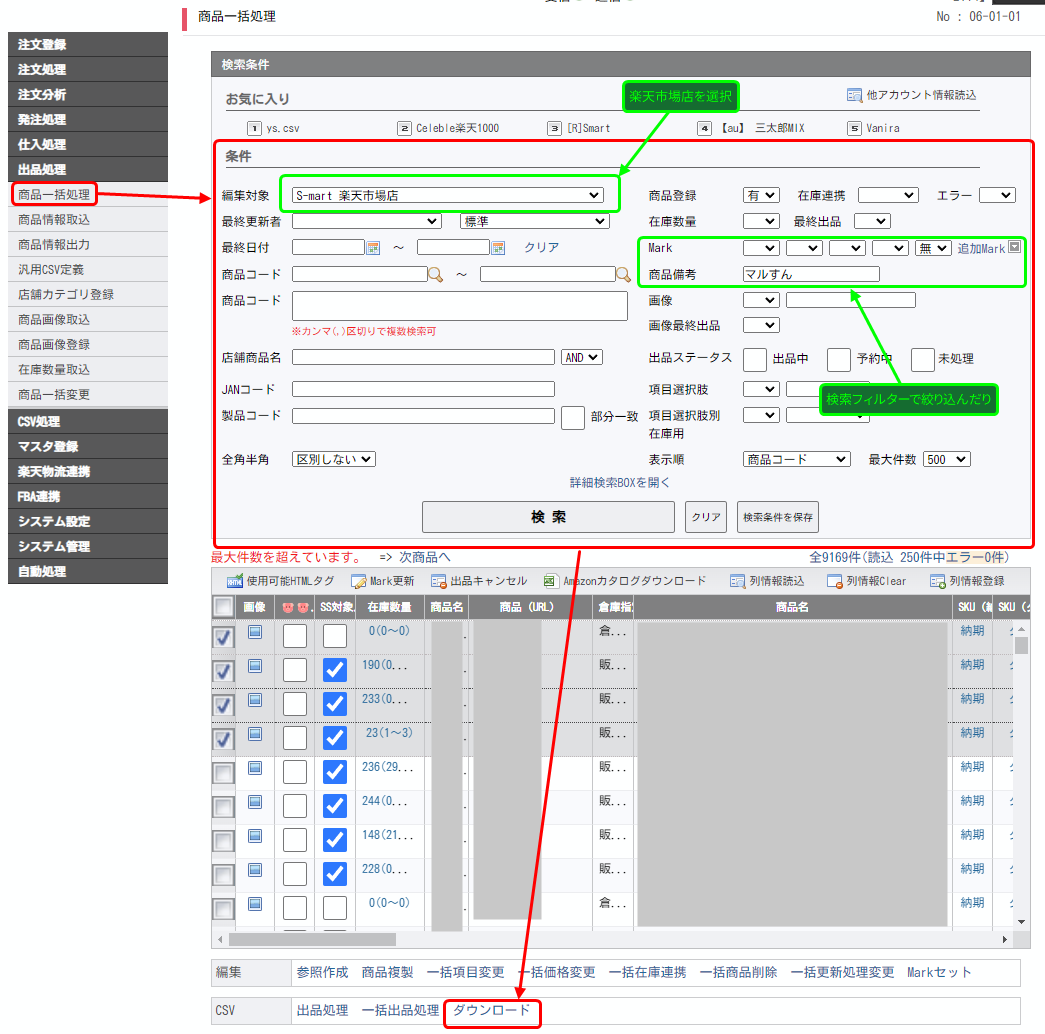Toggle the 出品中 status checkbox
Viewport: 1045px width, 1034px height.
coord(756,359)
